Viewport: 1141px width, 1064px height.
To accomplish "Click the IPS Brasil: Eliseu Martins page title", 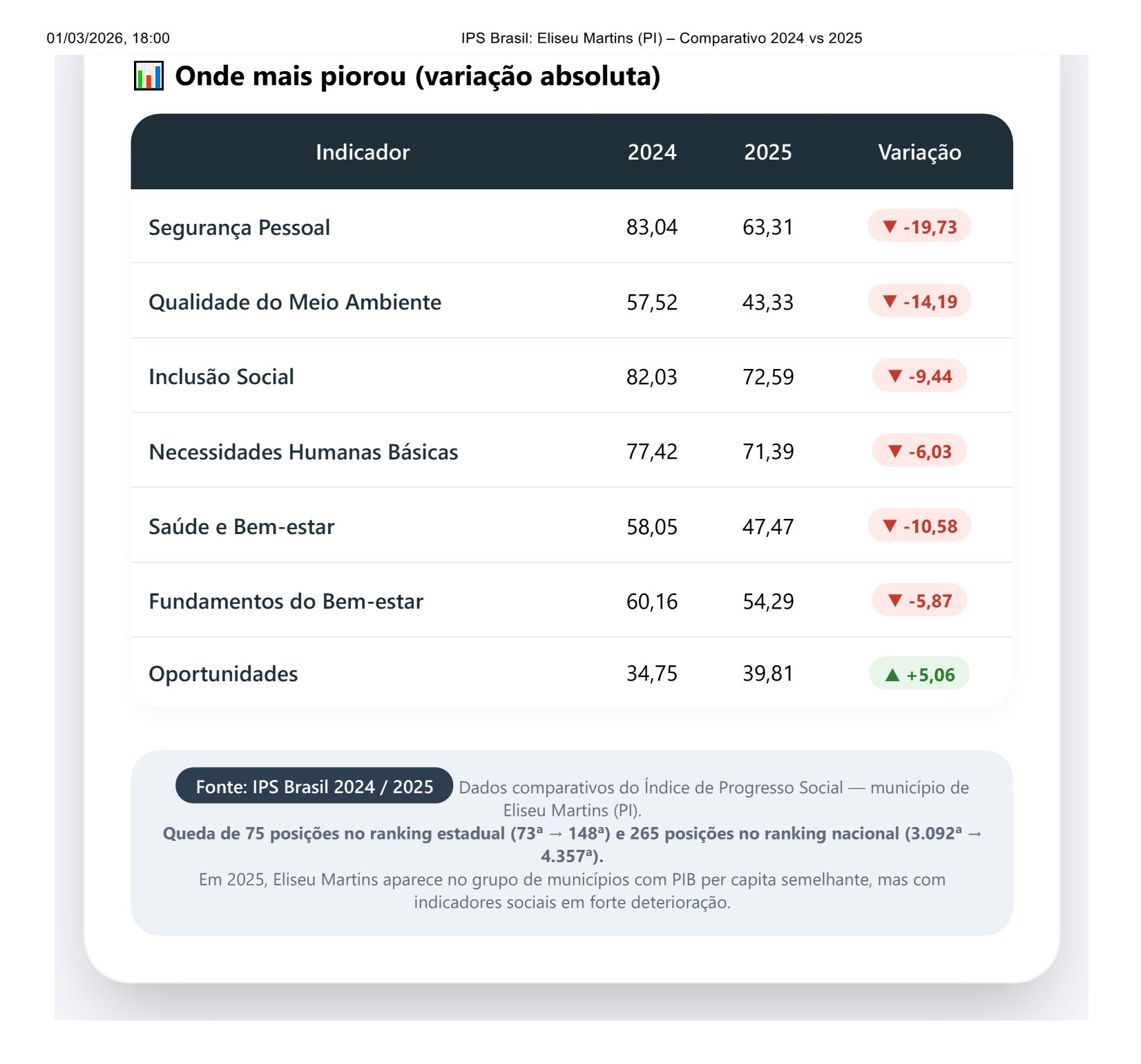I will click(x=661, y=38).
